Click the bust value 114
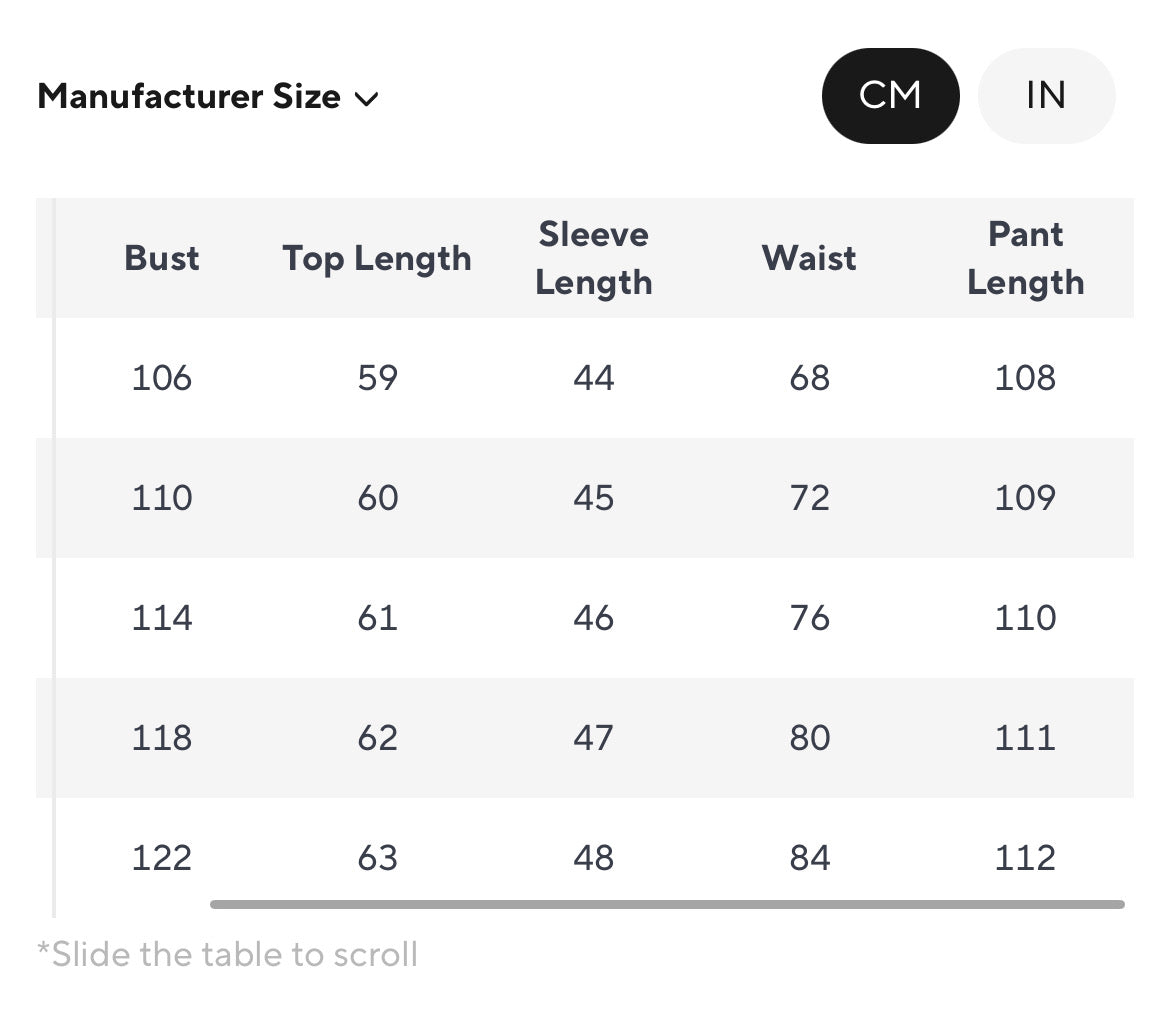 tap(162, 618)
